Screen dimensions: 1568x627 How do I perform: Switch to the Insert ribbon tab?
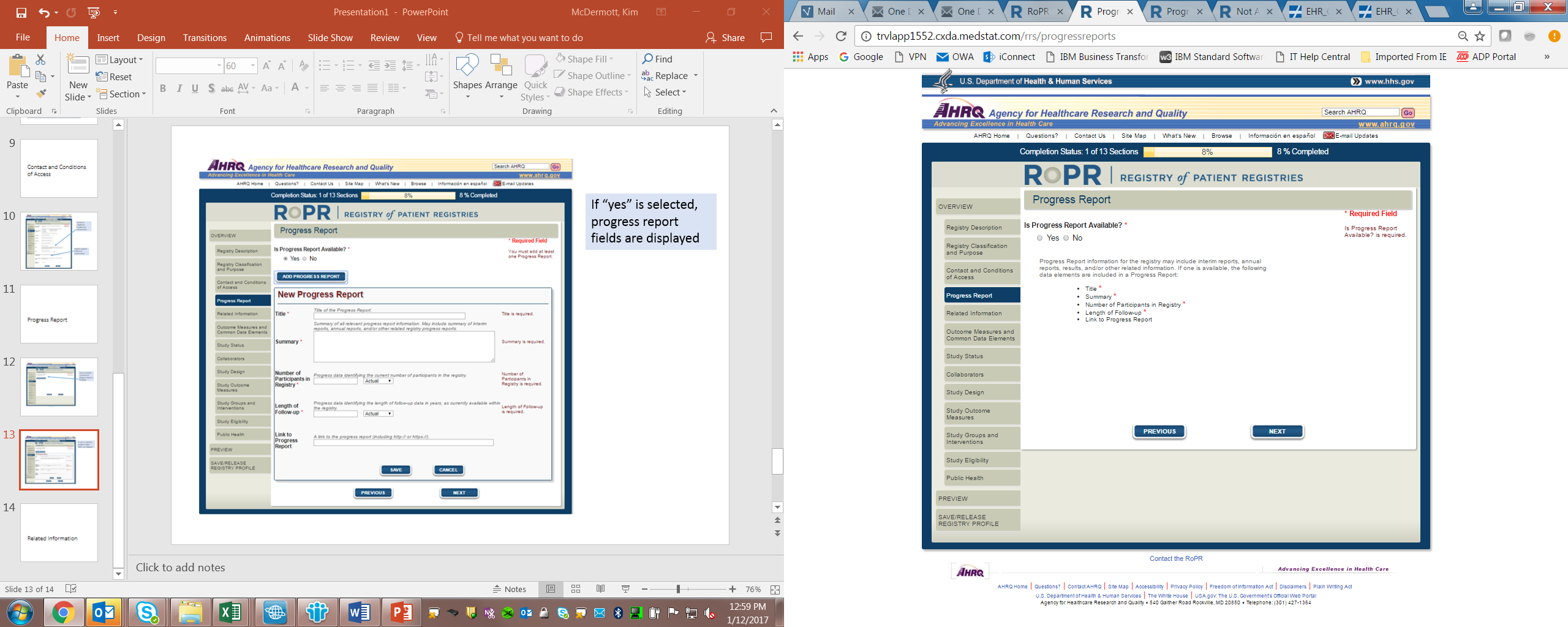pyautogui.click(x=108, y=37)
